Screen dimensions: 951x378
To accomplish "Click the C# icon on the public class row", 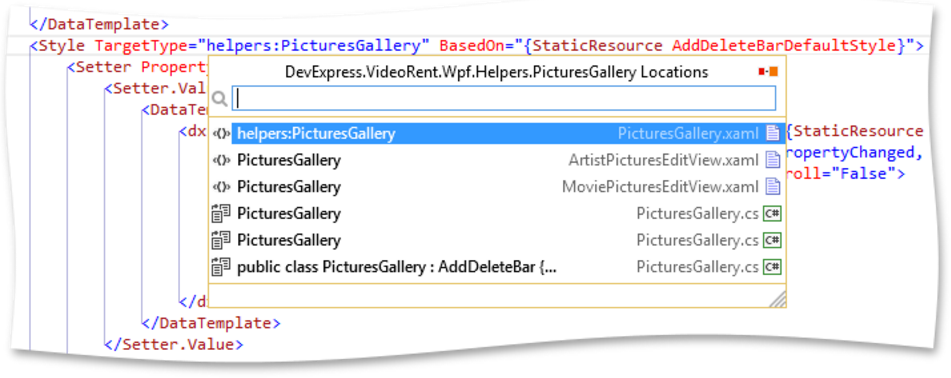I will coord(772,267).
